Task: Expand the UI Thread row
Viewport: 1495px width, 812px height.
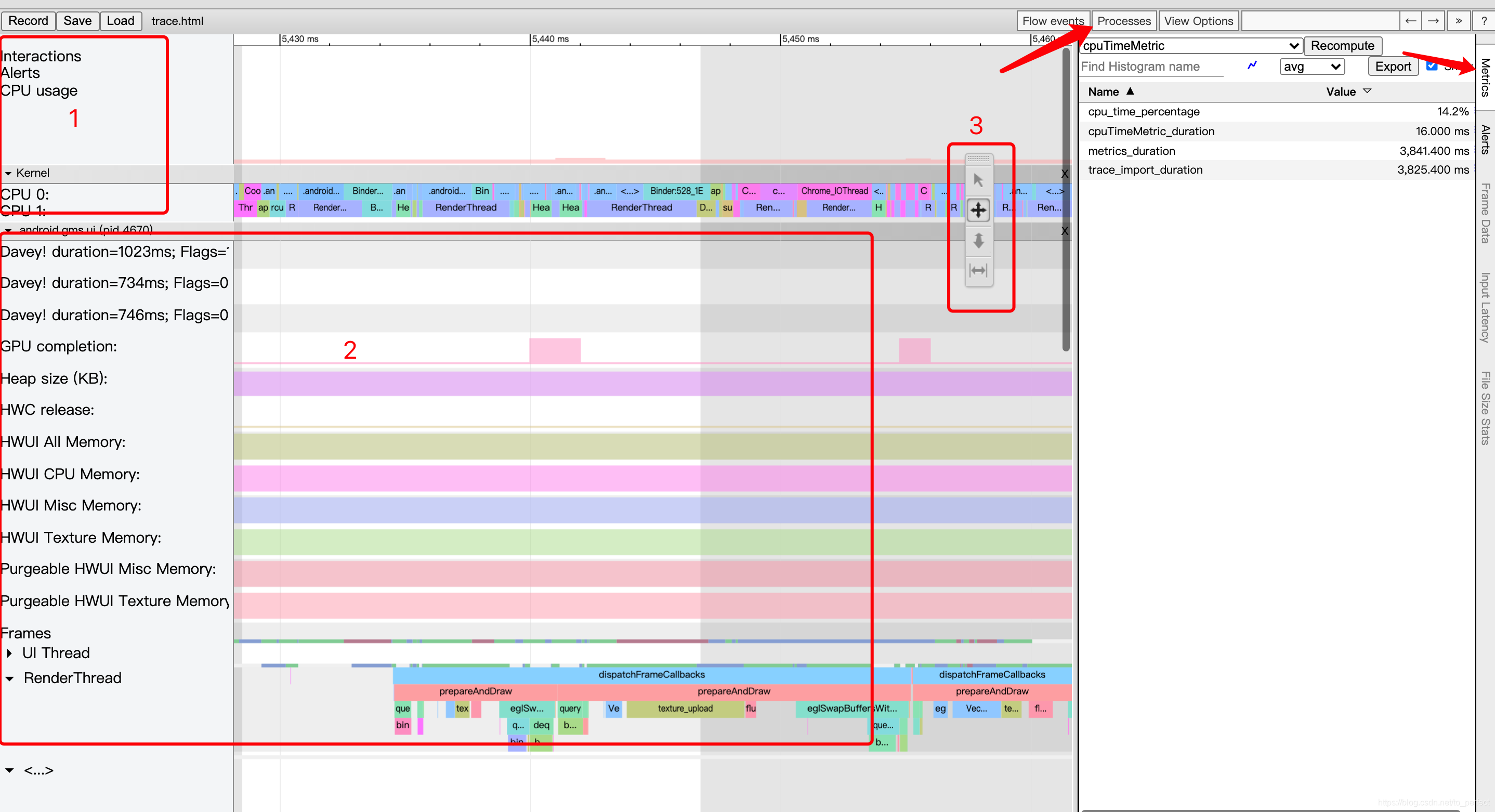Action: [9, 653]
